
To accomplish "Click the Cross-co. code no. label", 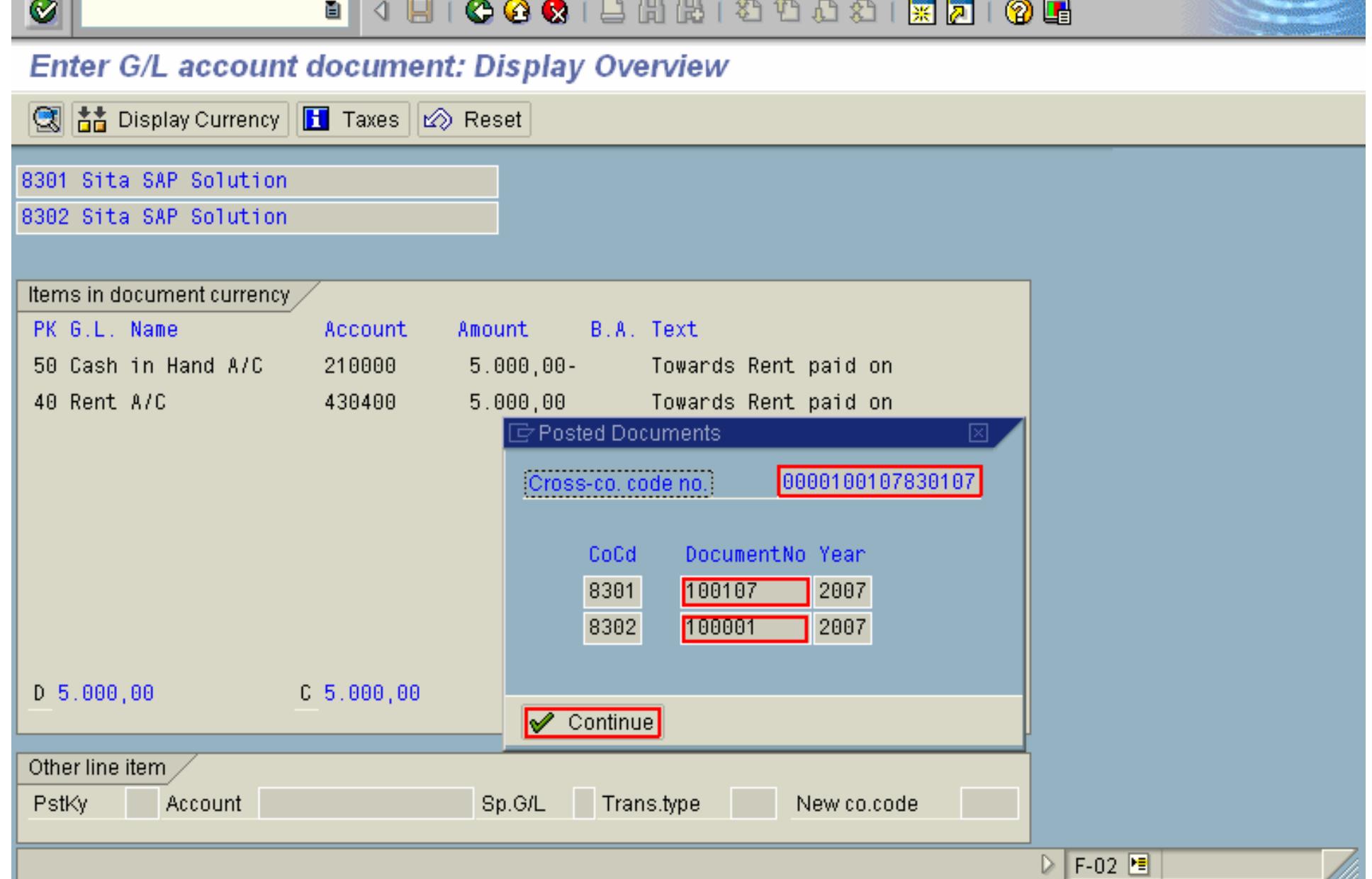I will pyautogui.click(x=618, y=483).
